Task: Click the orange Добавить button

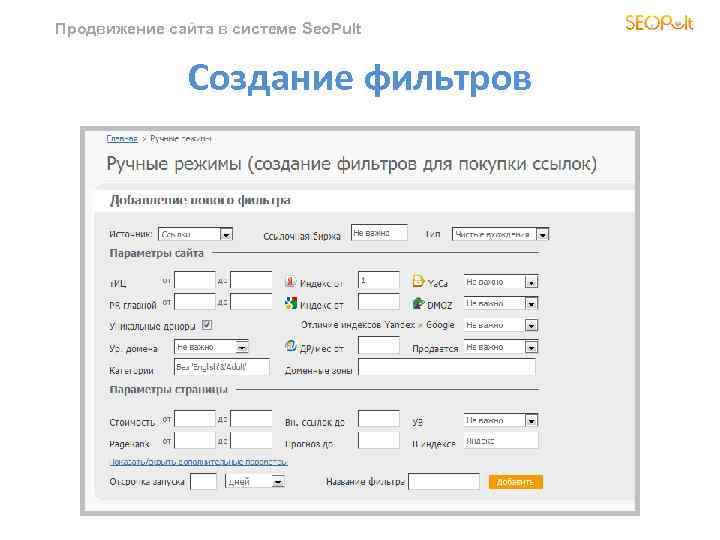Action: point(516,482)
